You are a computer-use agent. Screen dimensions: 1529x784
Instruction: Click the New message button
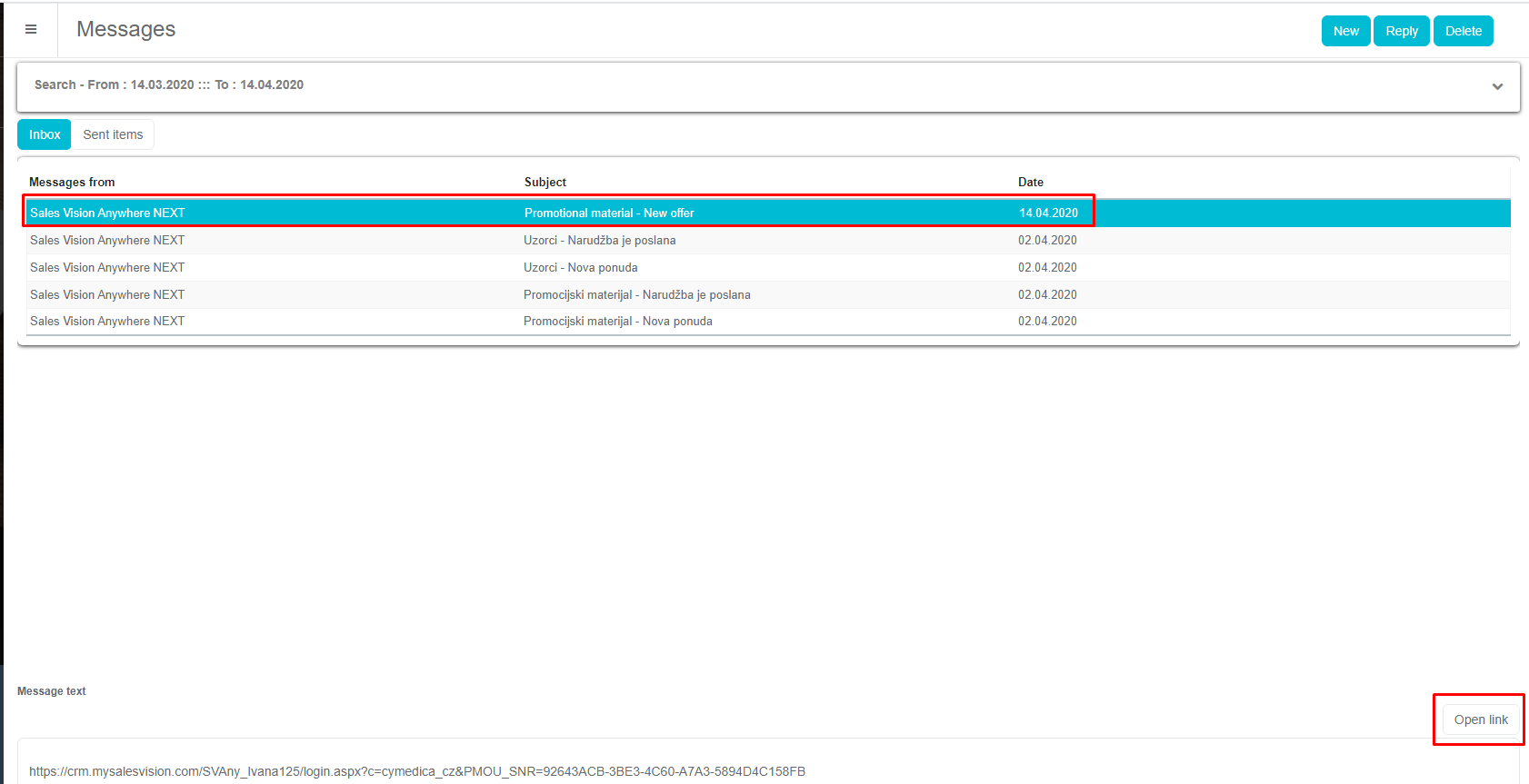click(x=1345, y=31)
